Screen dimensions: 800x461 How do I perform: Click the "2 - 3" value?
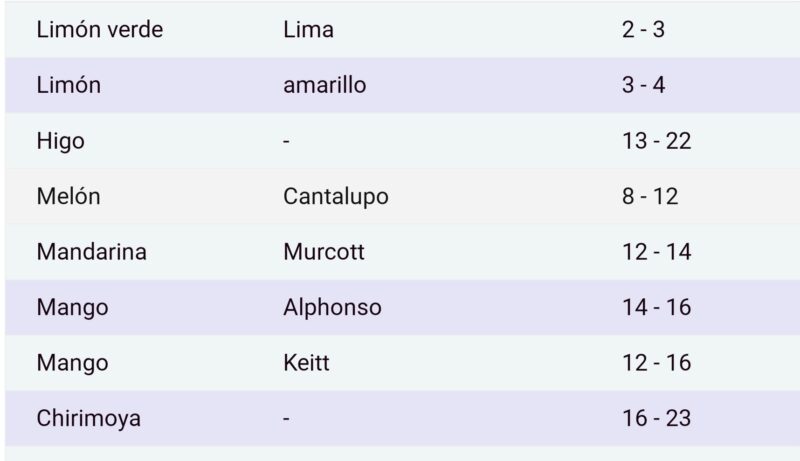tap(643, 30)
